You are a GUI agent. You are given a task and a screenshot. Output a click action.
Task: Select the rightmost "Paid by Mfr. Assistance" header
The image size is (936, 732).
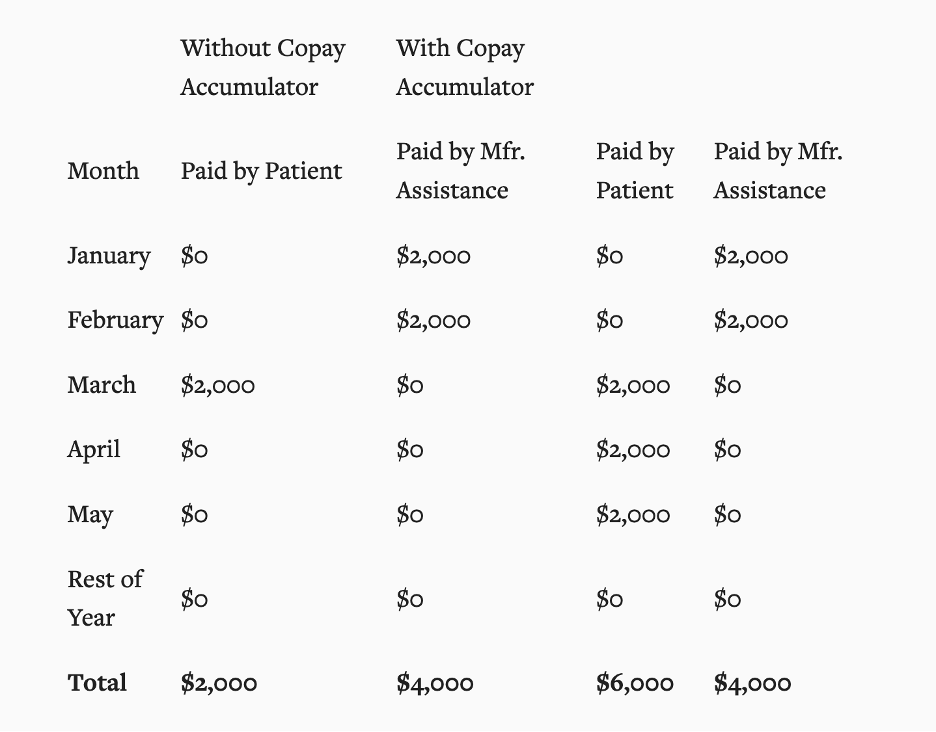(x=777, y=171)
